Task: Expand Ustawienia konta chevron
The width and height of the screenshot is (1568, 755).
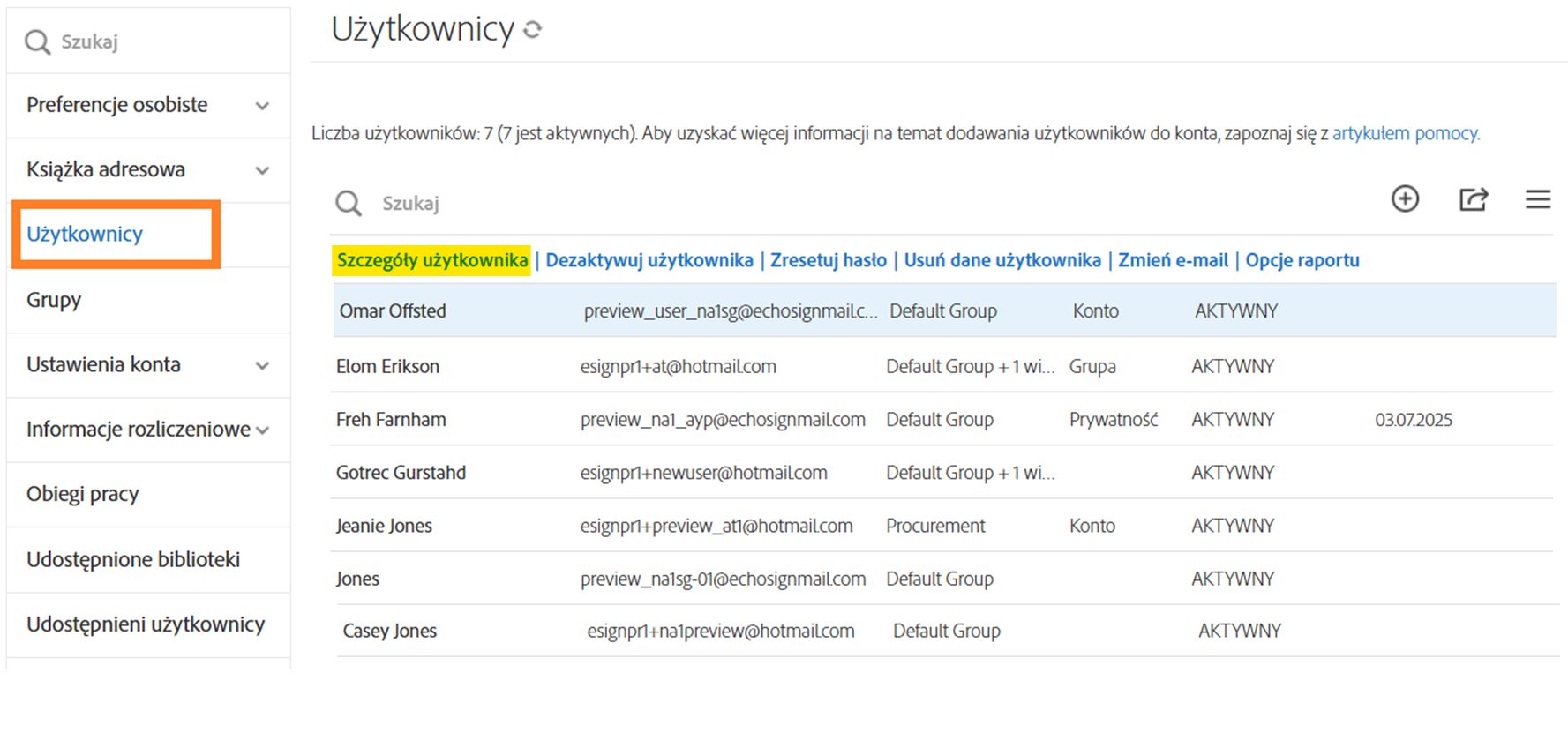Action: tap(262, 365)
